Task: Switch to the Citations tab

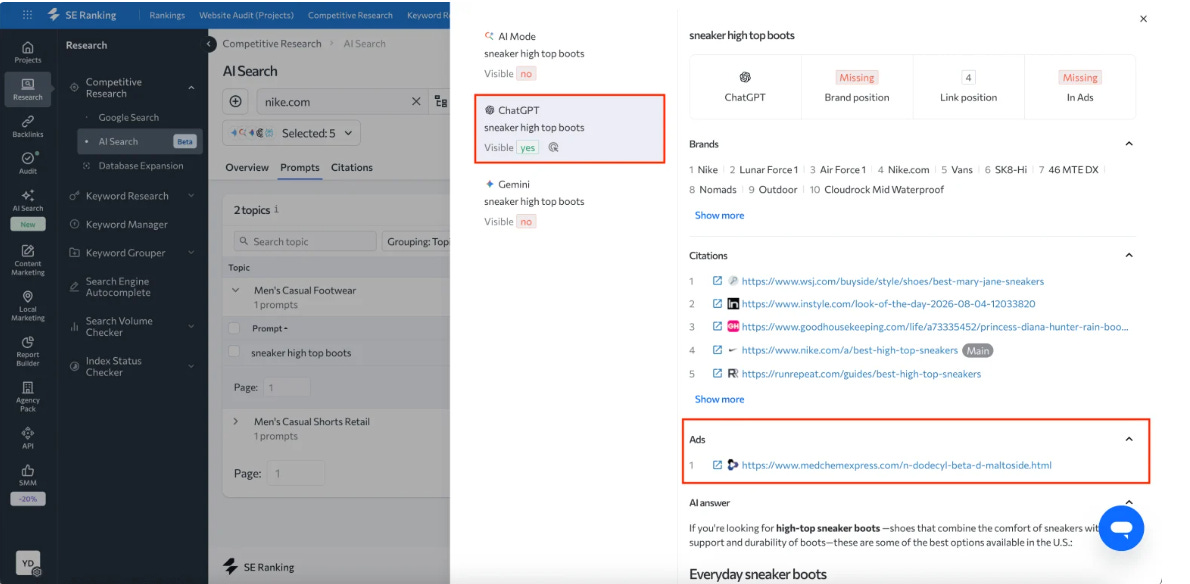Action: (x=352, y=168)
